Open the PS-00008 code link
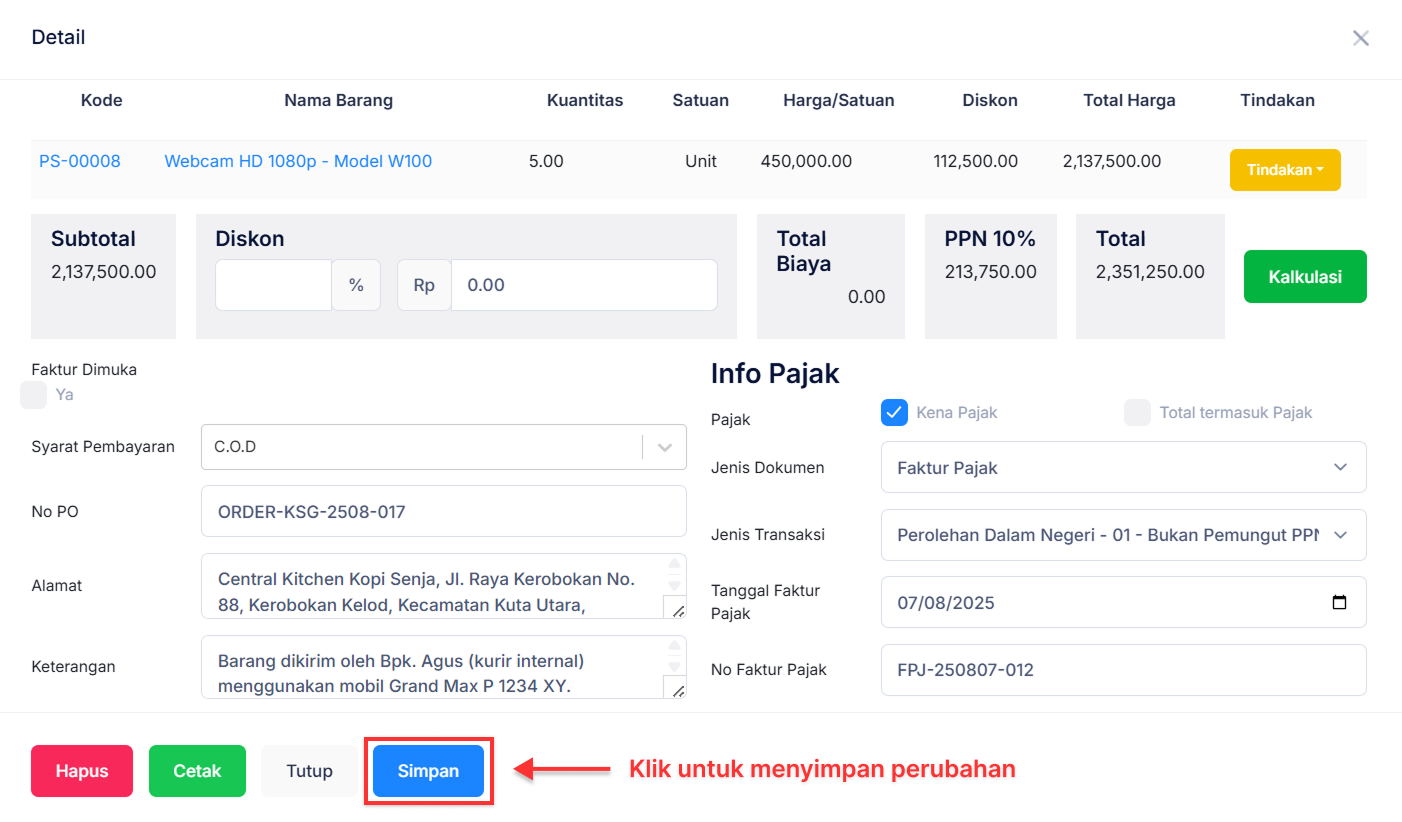 79,161
